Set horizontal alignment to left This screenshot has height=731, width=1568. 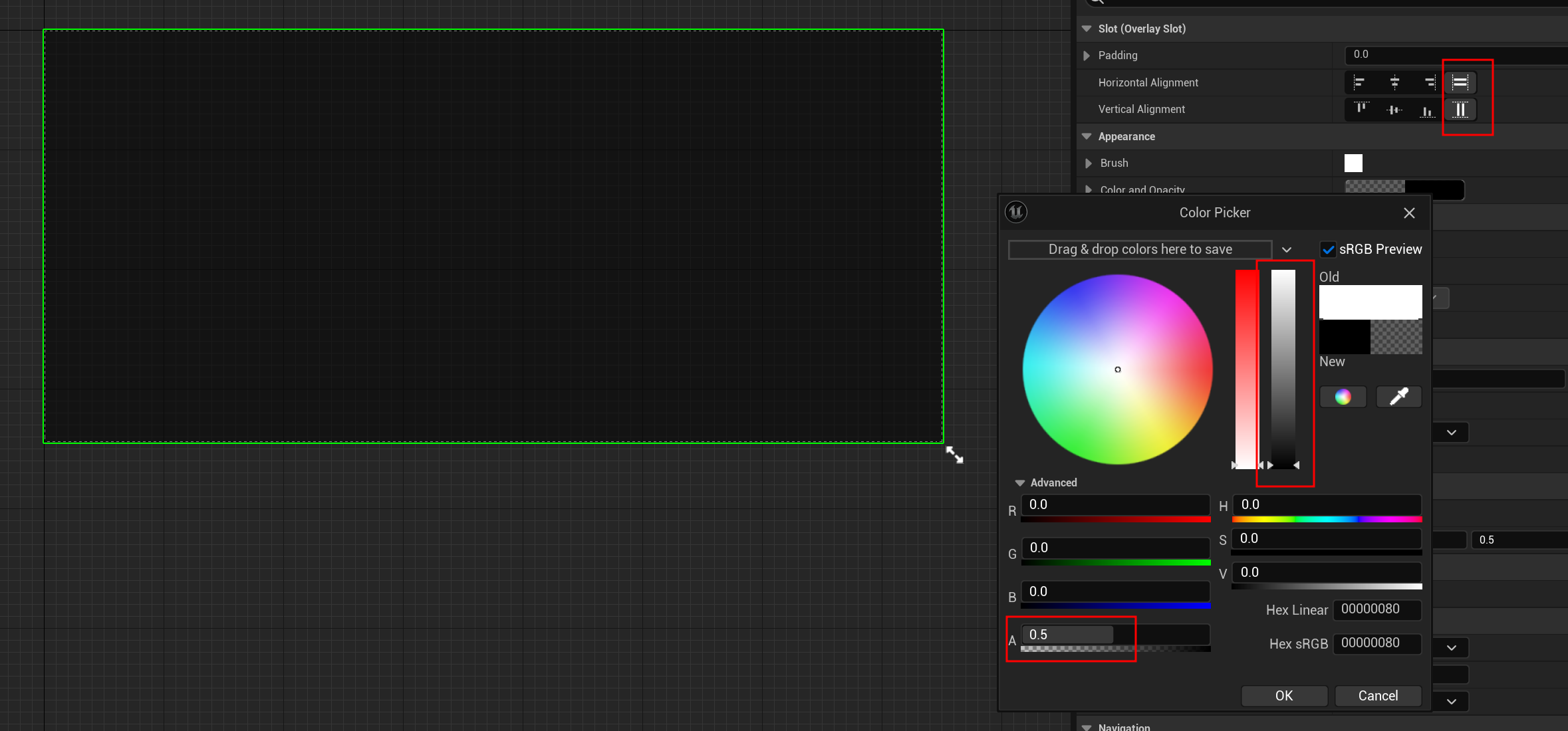1359,82
